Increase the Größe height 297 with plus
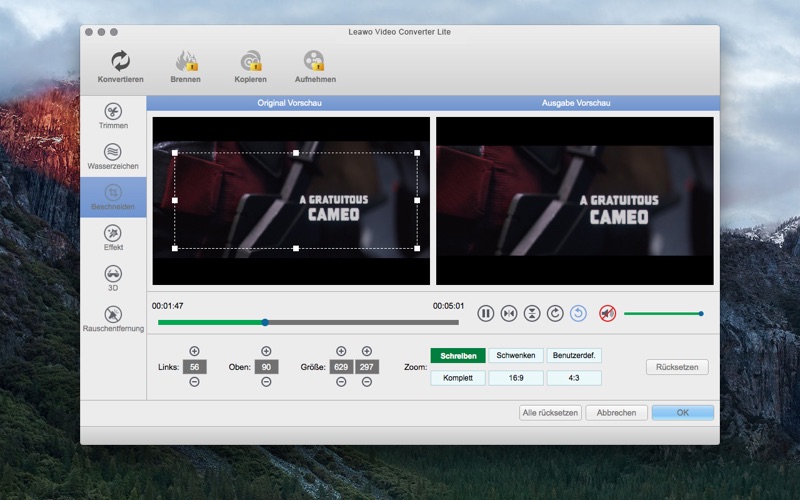This screenshot has height=500, width=800. pyautogui.click(x=367, y=351)
